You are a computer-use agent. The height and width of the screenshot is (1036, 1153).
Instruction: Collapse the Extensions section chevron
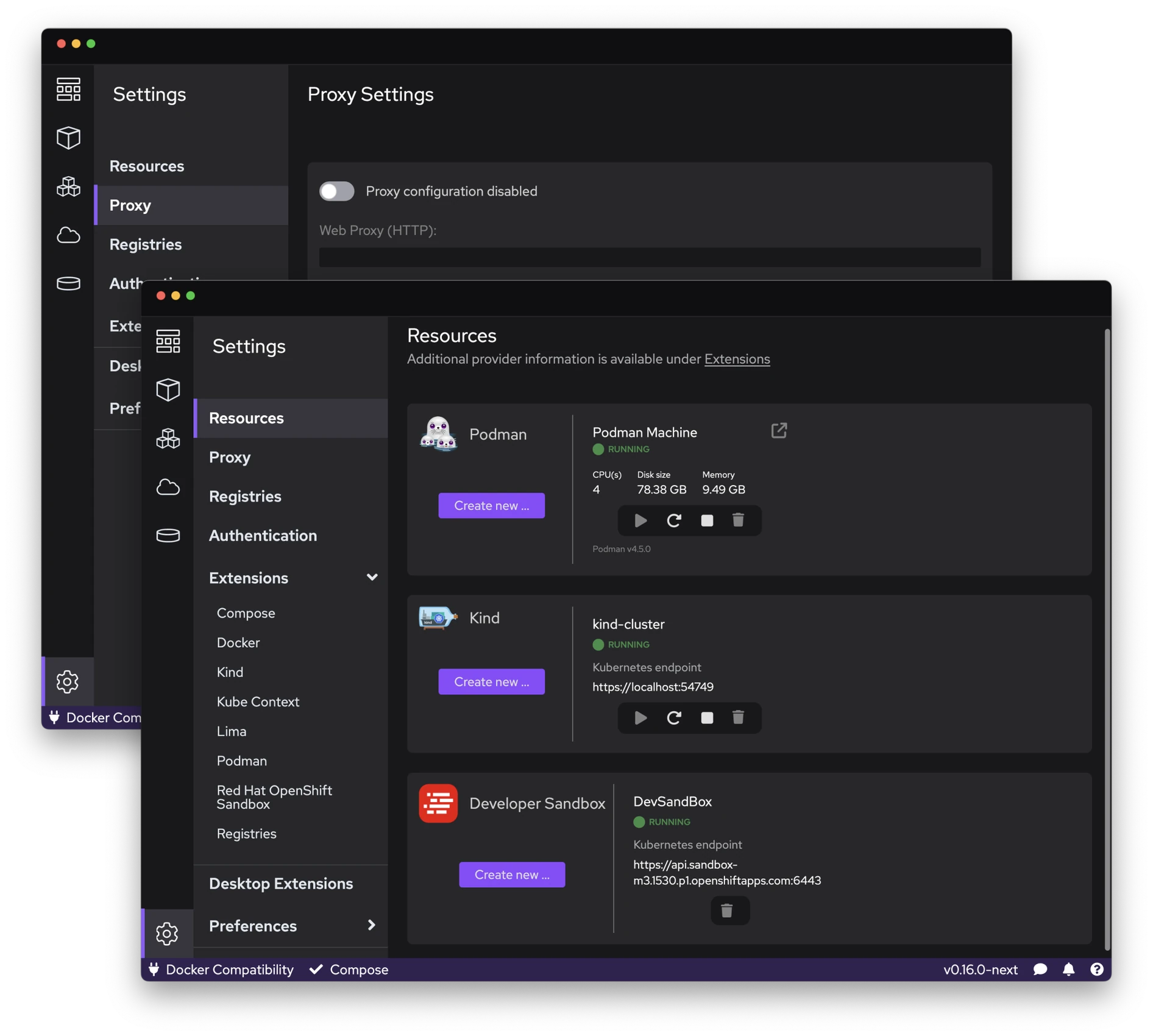pos(372,577)
